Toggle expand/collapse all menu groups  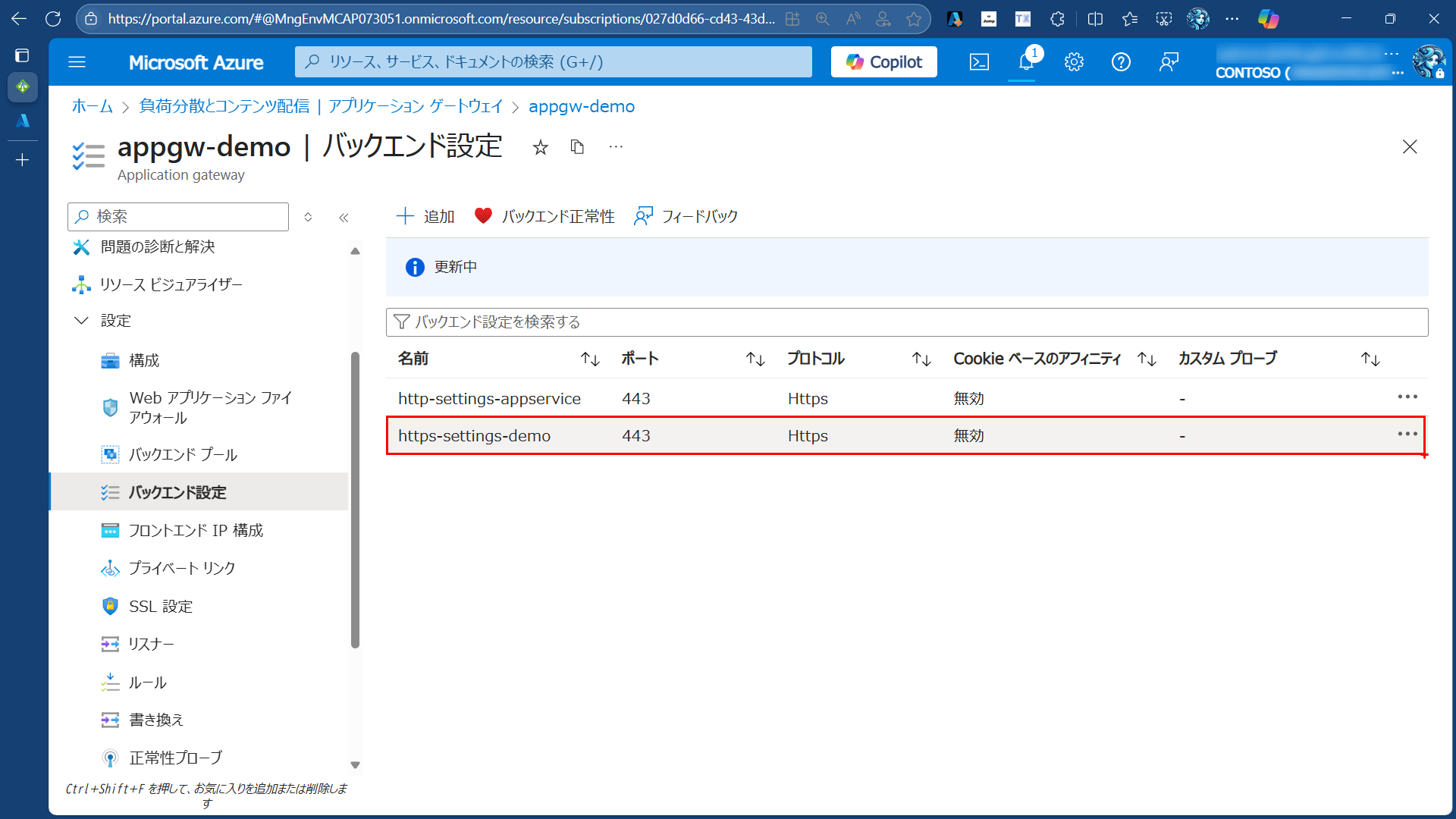[x=308, y=218]
